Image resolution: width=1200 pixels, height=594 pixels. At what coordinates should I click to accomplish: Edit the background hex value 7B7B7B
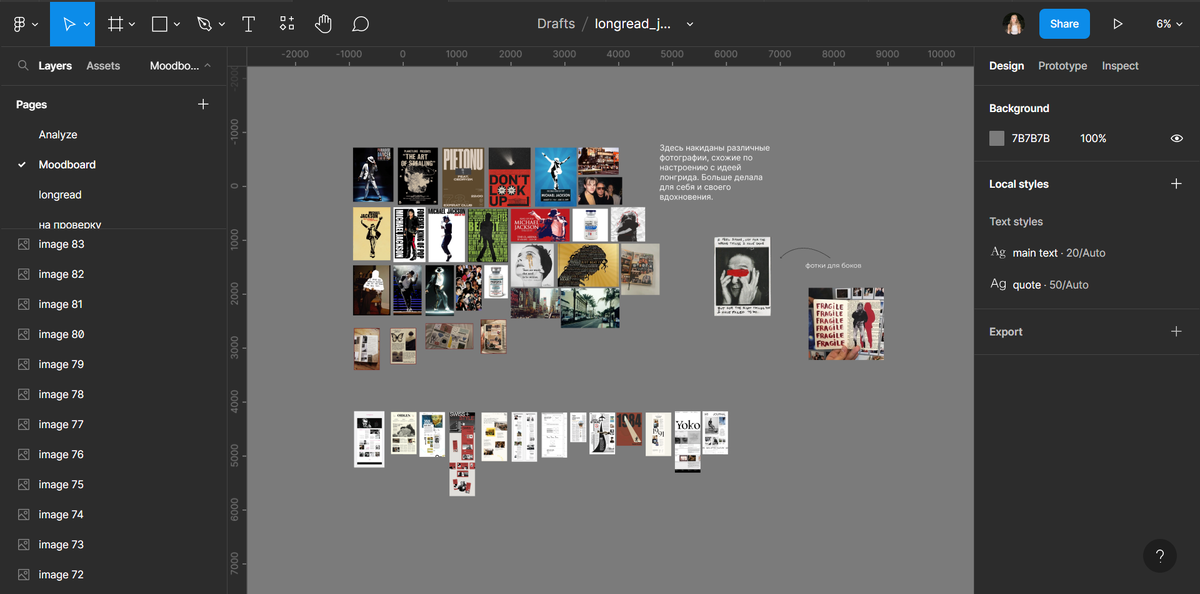tap(1031, 138)
